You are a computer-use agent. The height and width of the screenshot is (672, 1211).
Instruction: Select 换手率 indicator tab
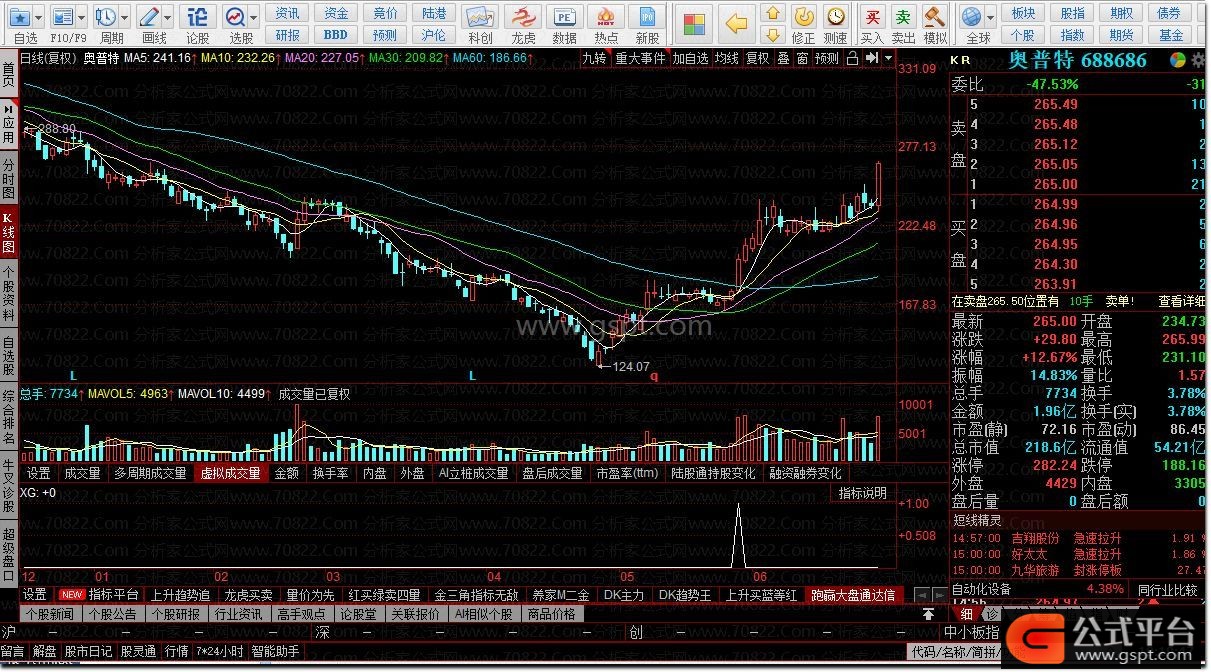(330, 473)
